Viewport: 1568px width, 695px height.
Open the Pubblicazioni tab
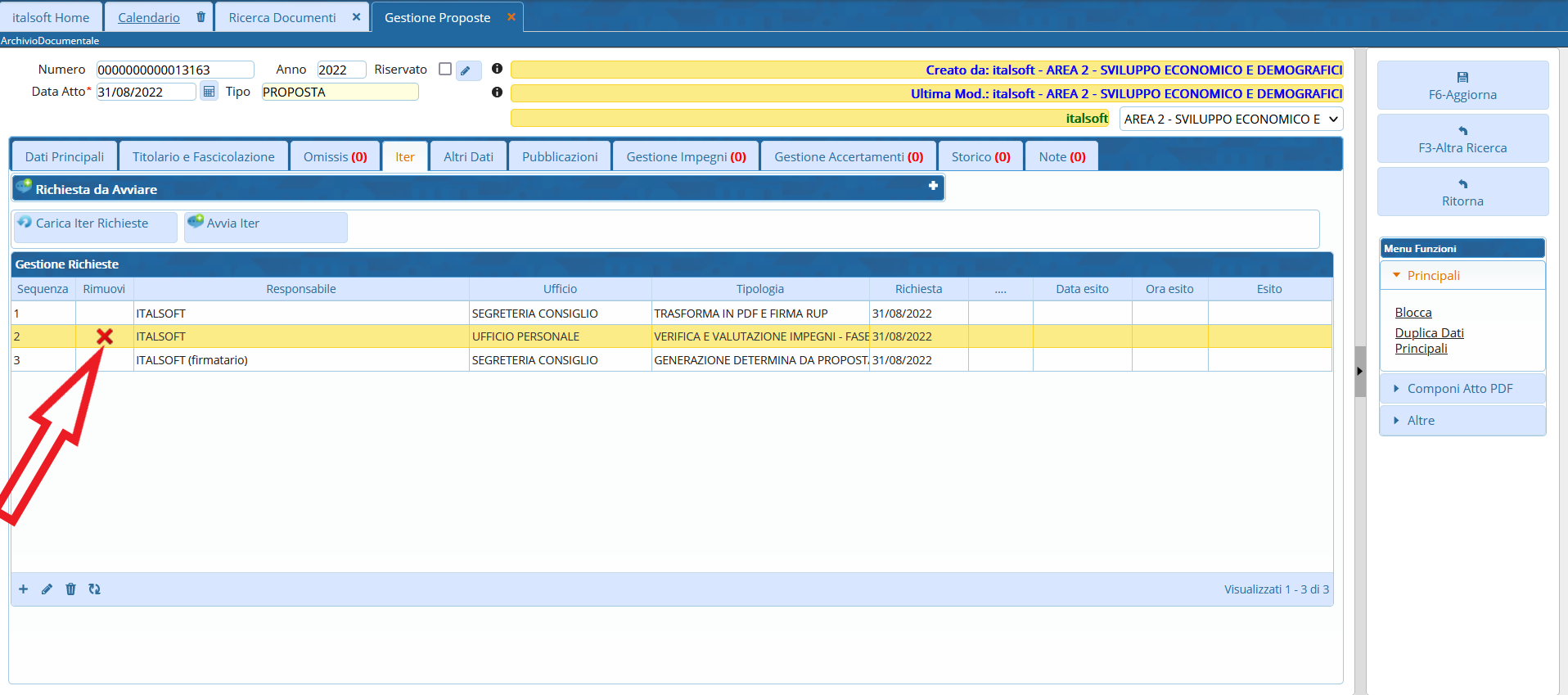[x=560, y=157]
